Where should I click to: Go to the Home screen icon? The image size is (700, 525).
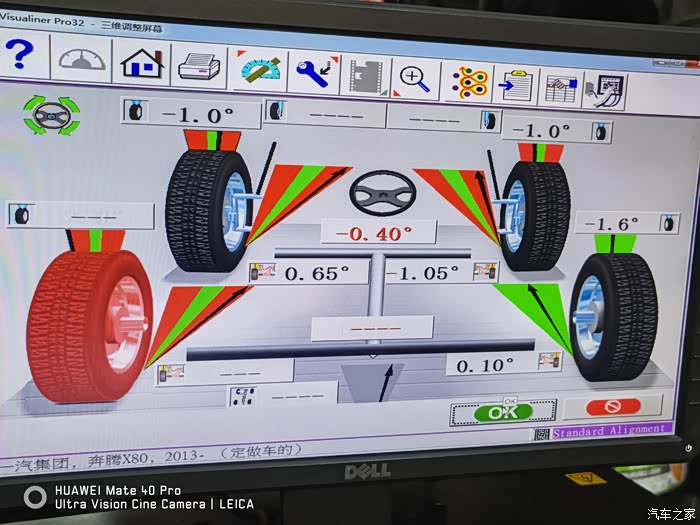point(142,64)
